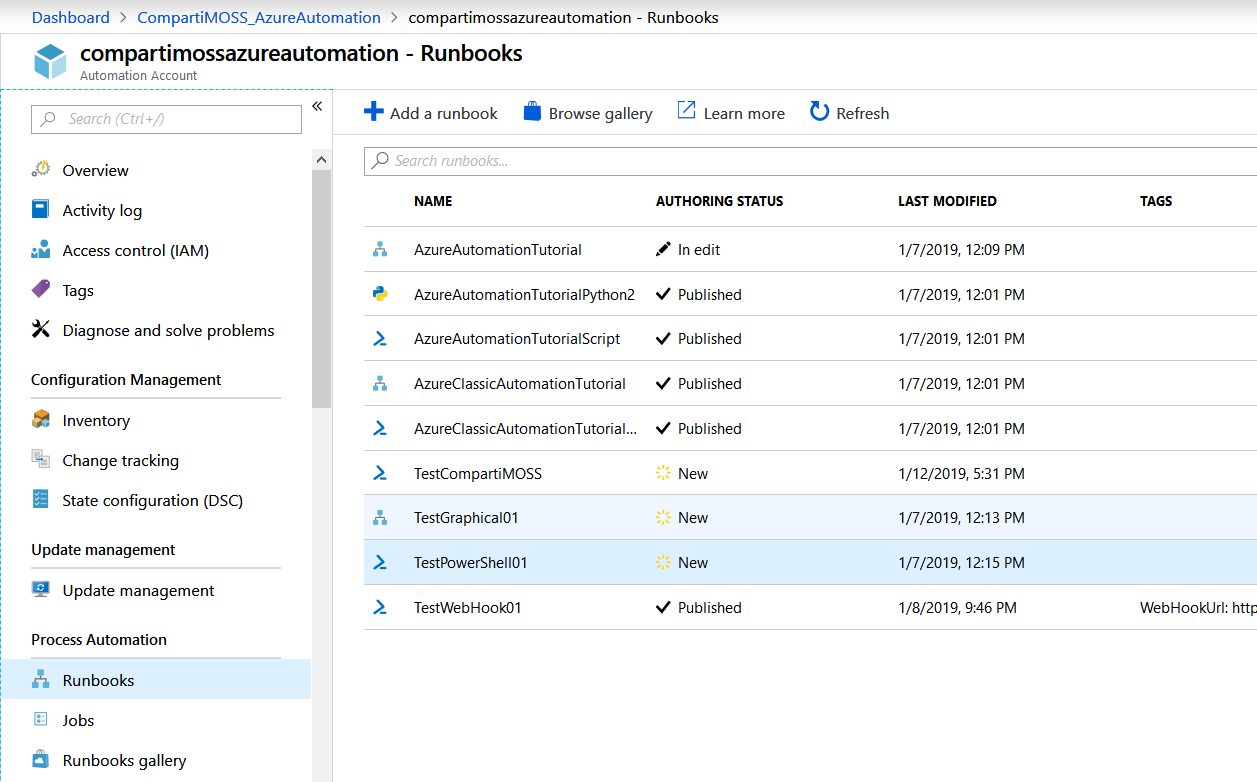
Task: Collapse the left sidebar with double chevron
Action: 317,106
